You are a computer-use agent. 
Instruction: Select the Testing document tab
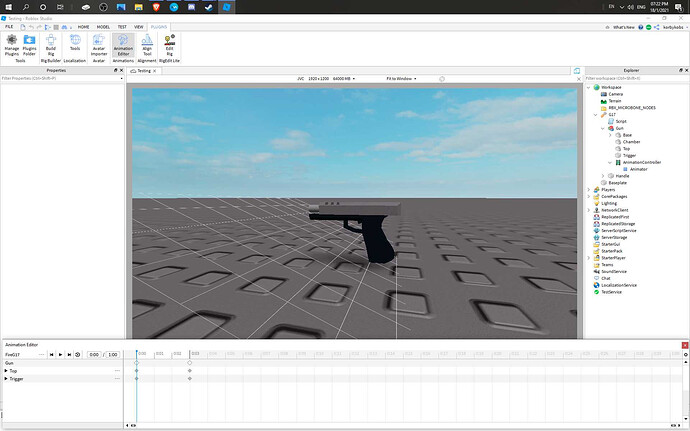tap(143, 71)
